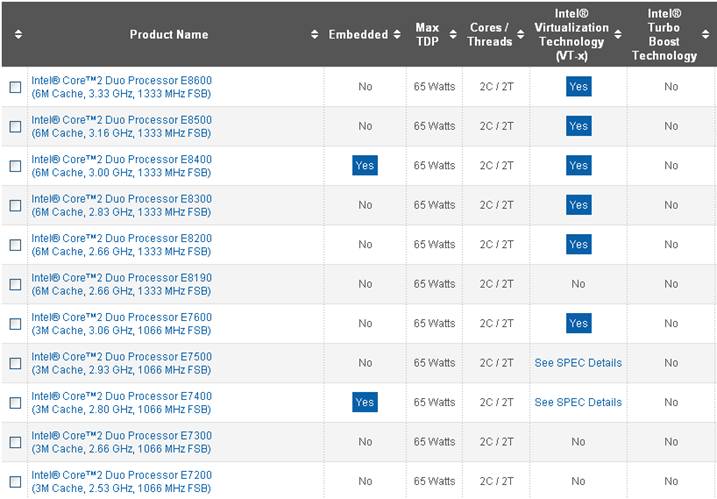Click the Embedded Yes badge for E7400
The height and width of the screenshot is (499, 717).
pyautogui.click(x=365, y=402)
